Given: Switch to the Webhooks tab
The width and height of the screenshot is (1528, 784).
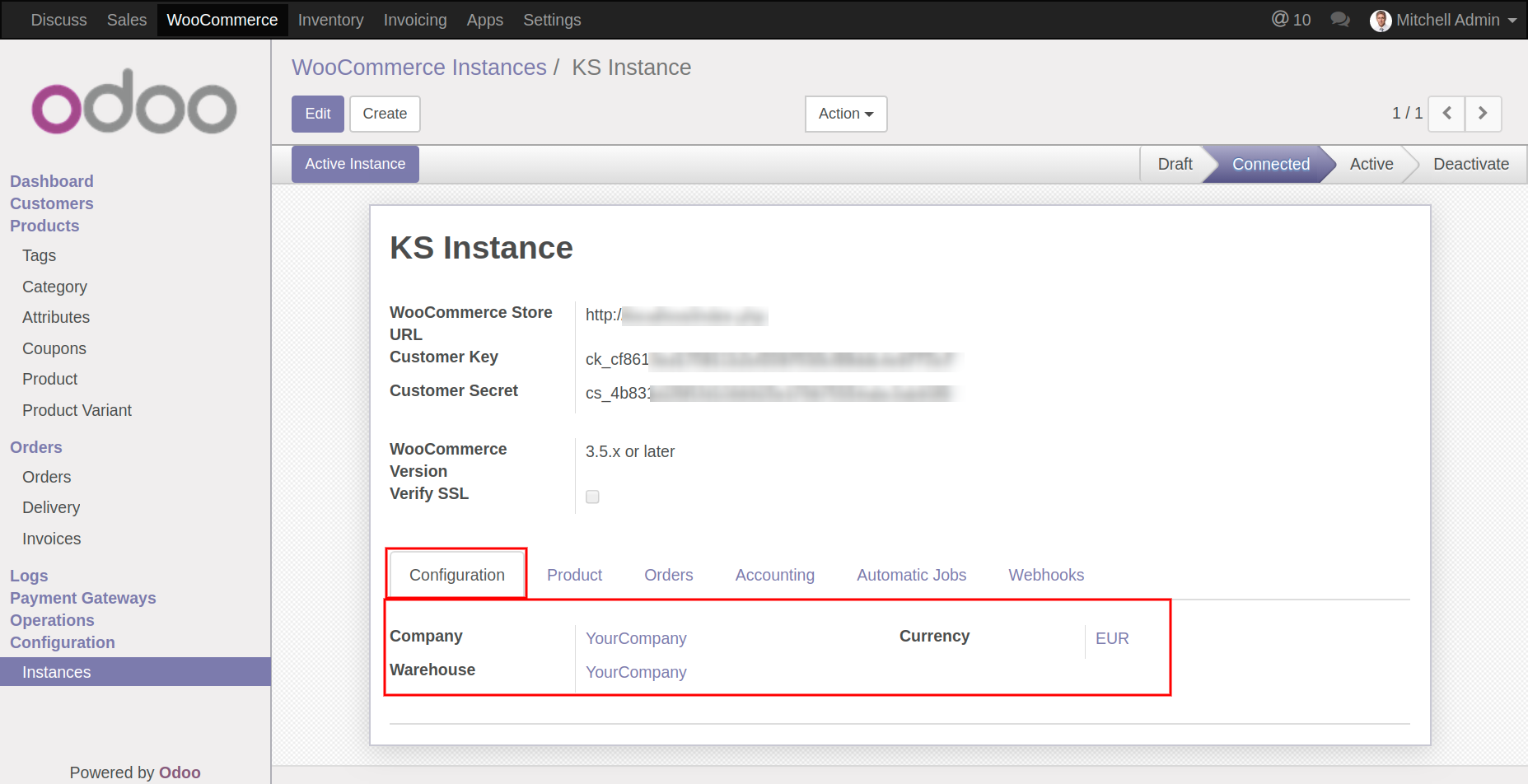Looking at the screenshot, I should click(x=1045, y=575).
